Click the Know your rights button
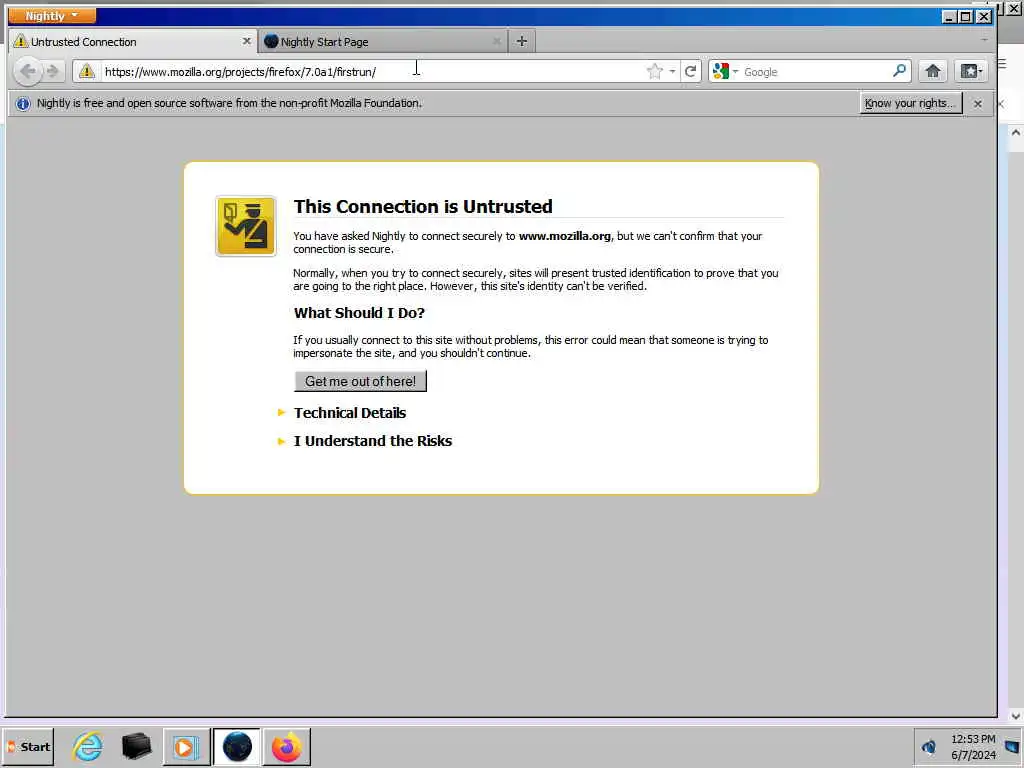The image size is (1024, 768). click(910, 103)
